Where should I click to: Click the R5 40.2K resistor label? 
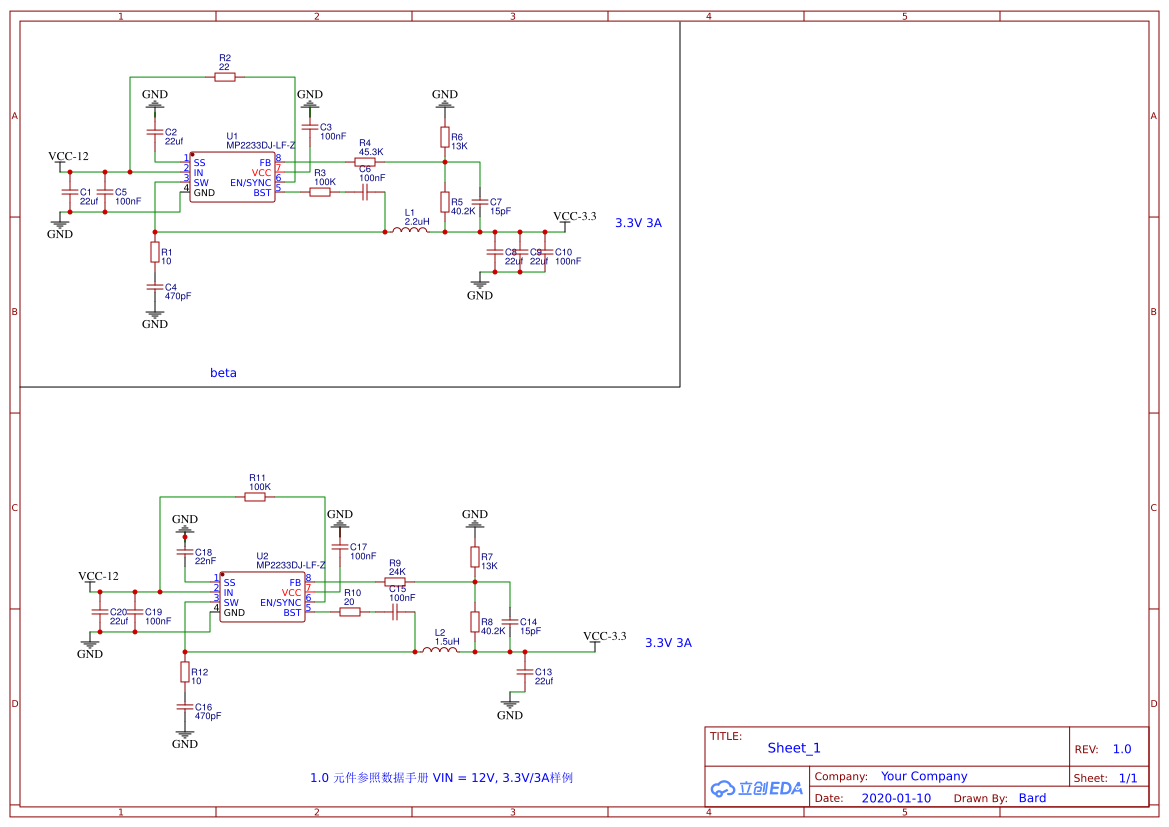[x=463, y=207]
